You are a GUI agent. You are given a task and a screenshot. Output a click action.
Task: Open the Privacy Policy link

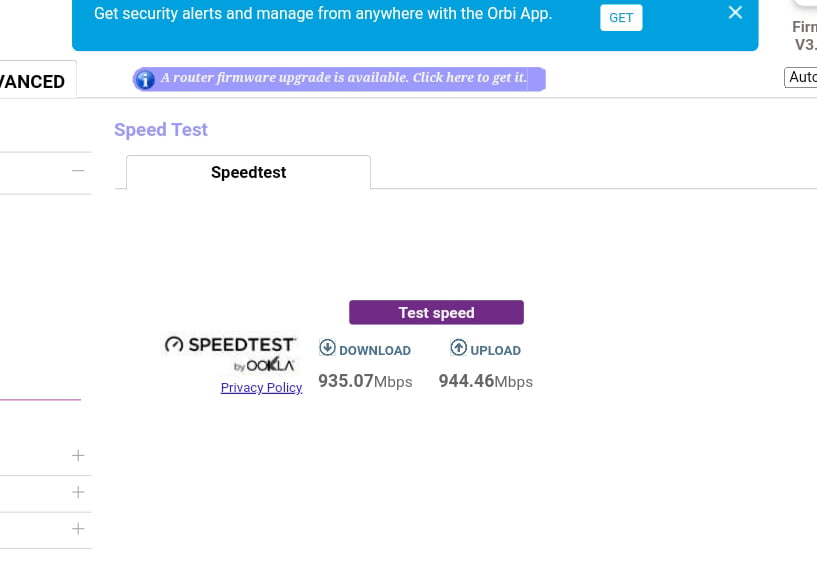click(x=261, y=388)
